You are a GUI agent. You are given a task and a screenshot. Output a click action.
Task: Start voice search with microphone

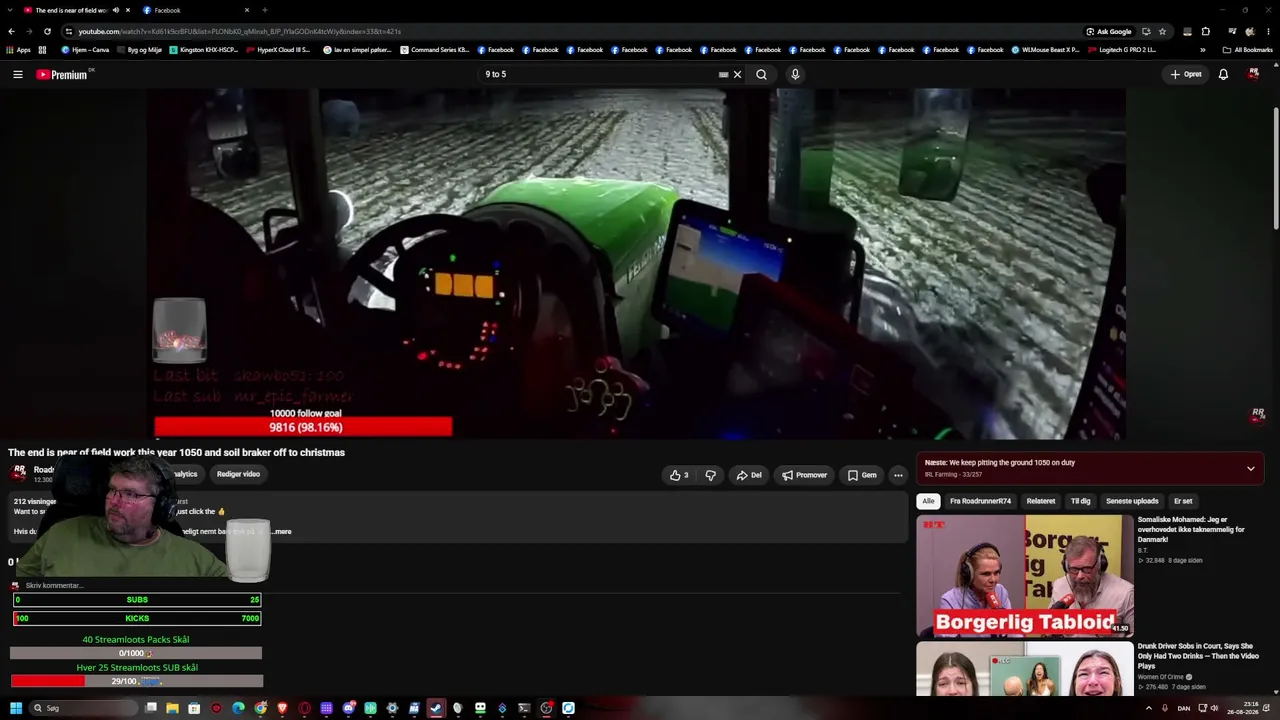click(795, 74)
